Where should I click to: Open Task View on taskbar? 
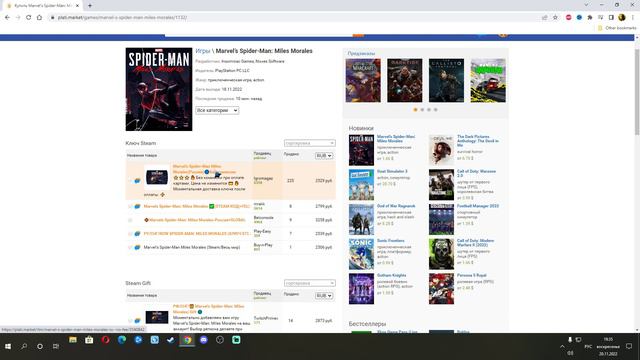[x=56, y=347]
